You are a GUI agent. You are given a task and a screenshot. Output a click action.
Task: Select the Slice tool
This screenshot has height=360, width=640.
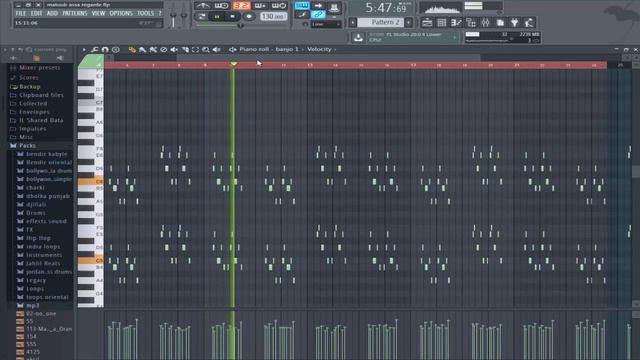(185, 49)
